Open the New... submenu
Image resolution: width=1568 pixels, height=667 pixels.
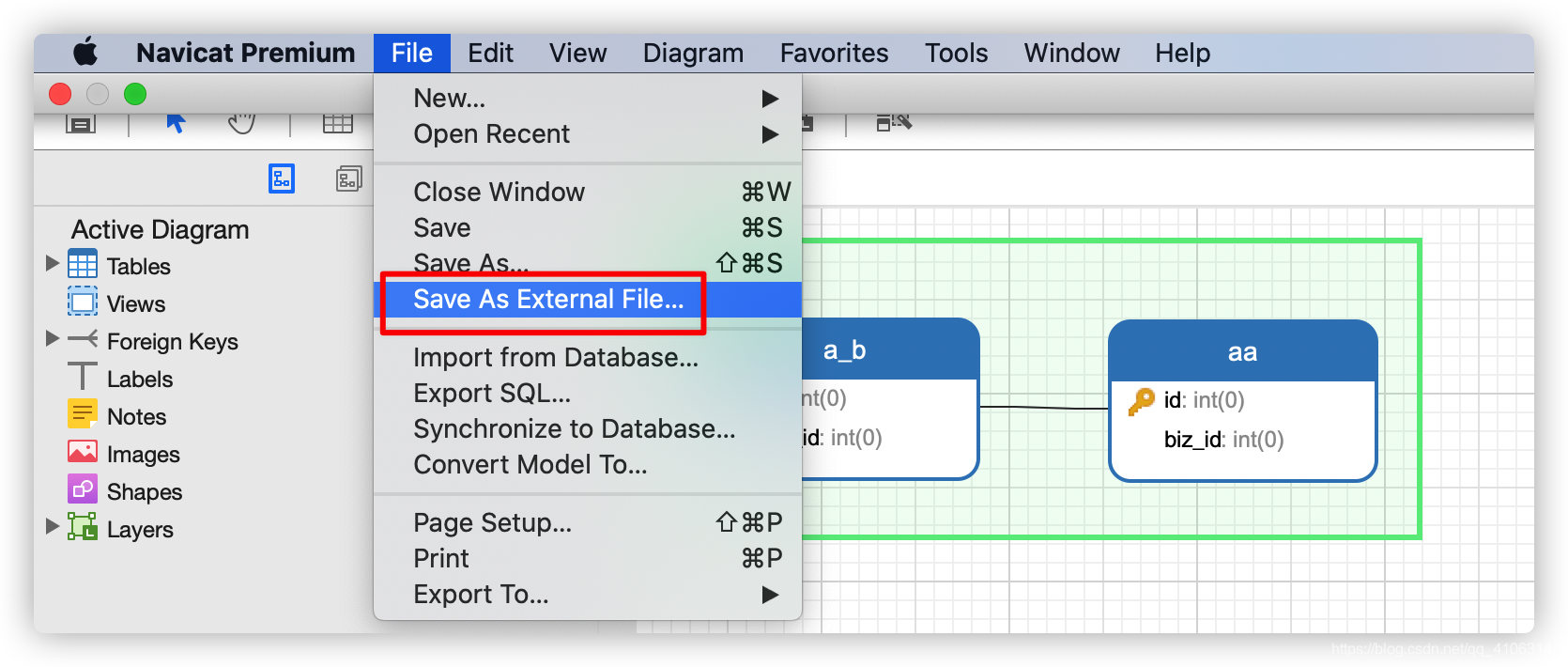click(x=588, y=98)
